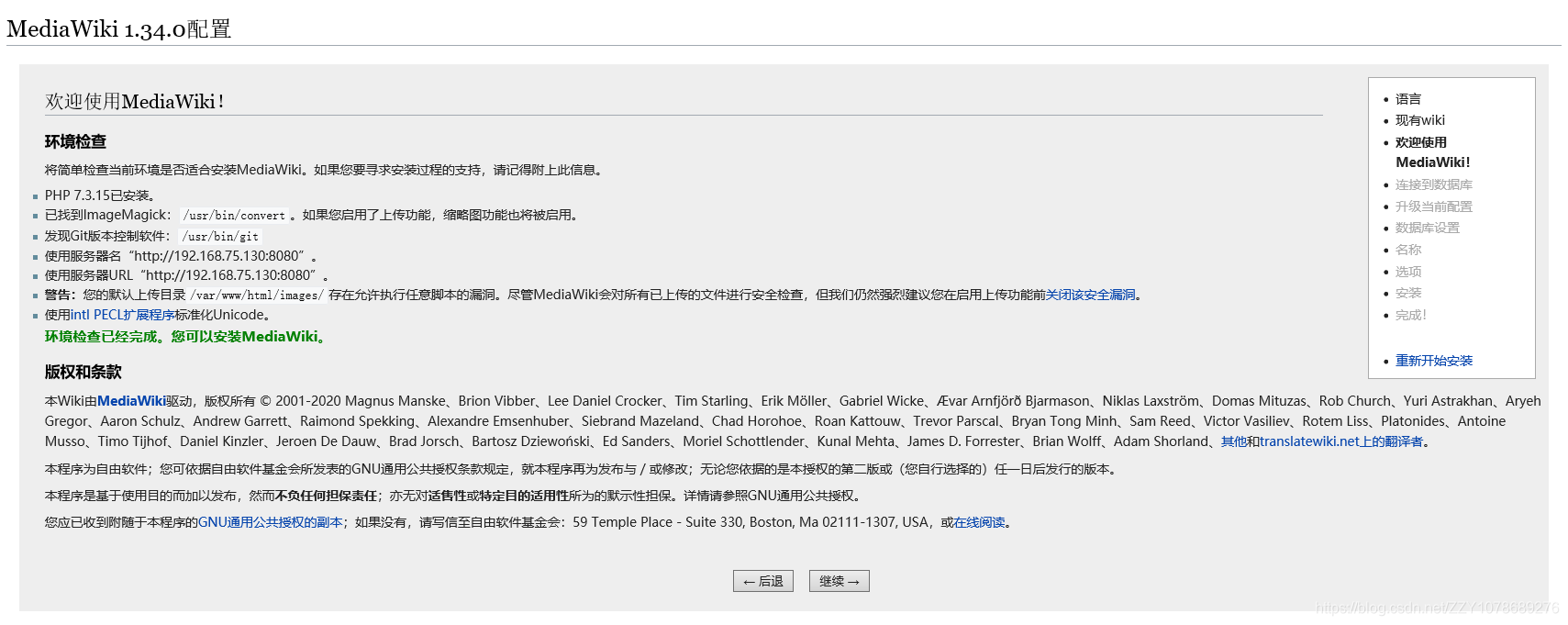1568x625 pixels.
Task: Click the 使用服务器名 line with the 192.168.75.130 address
Action: click(180, 256)
